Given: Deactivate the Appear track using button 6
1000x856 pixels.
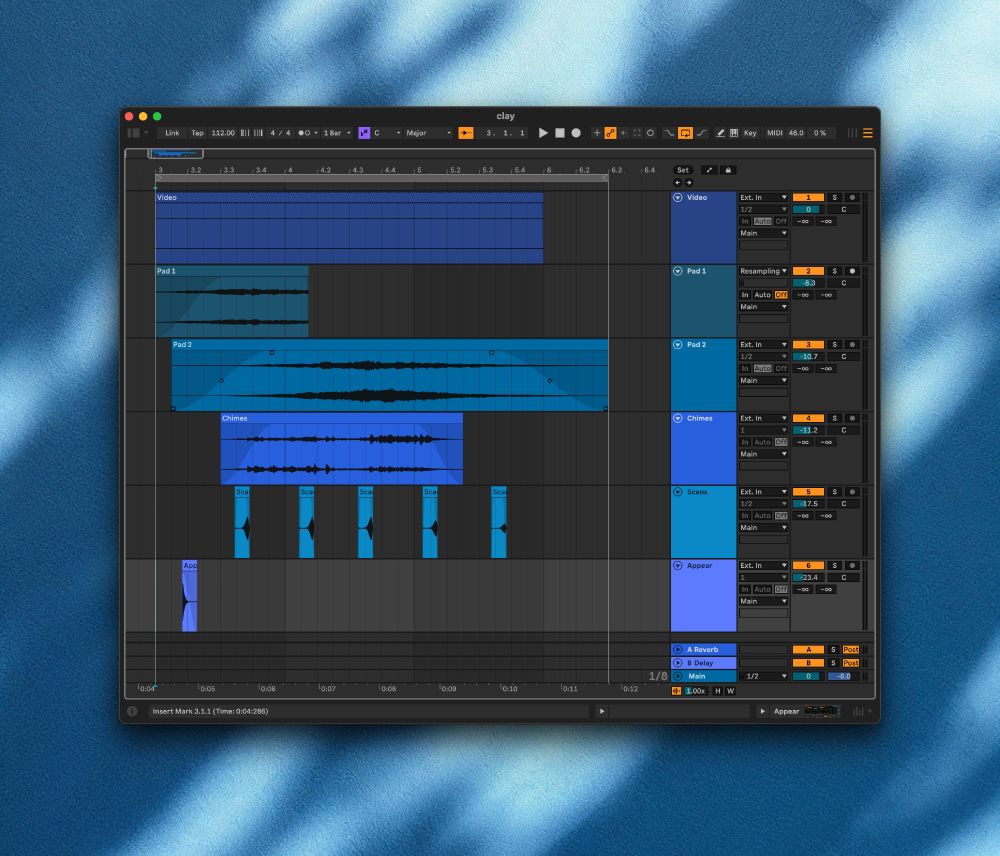Looking at the screenshot, I should coord(808,566).
